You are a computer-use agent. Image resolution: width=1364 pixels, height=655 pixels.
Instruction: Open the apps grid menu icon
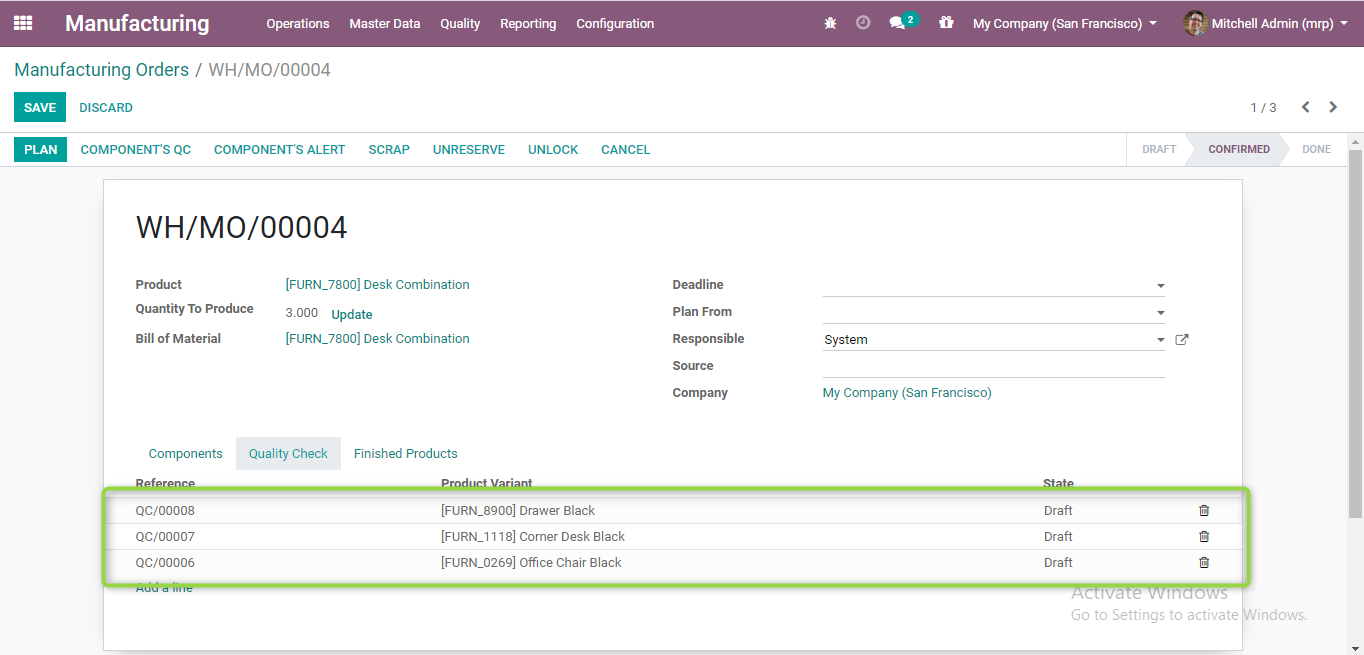(x=23, y=23)
